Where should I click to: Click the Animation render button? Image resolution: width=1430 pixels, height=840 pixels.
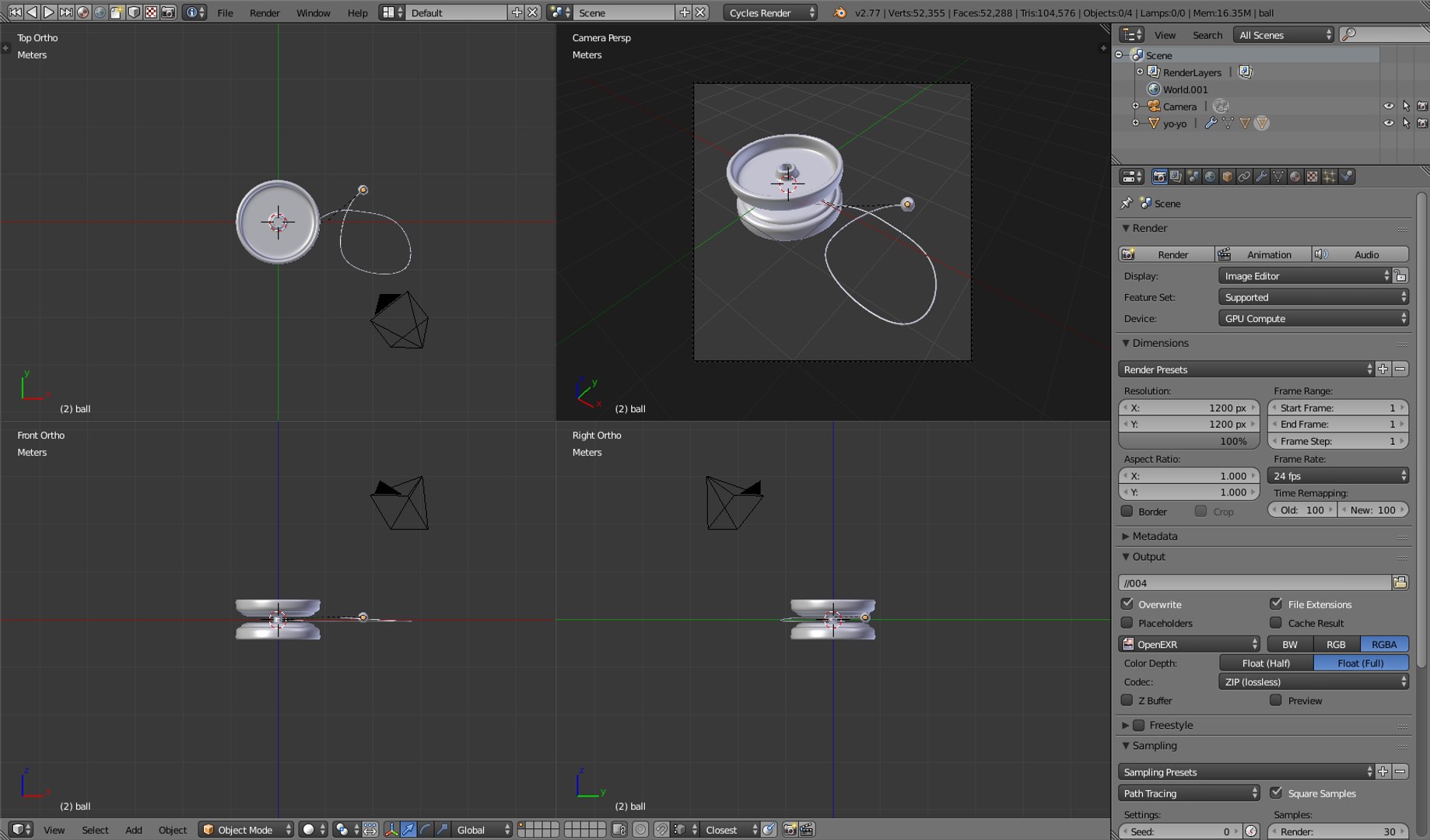(1263, 254)
